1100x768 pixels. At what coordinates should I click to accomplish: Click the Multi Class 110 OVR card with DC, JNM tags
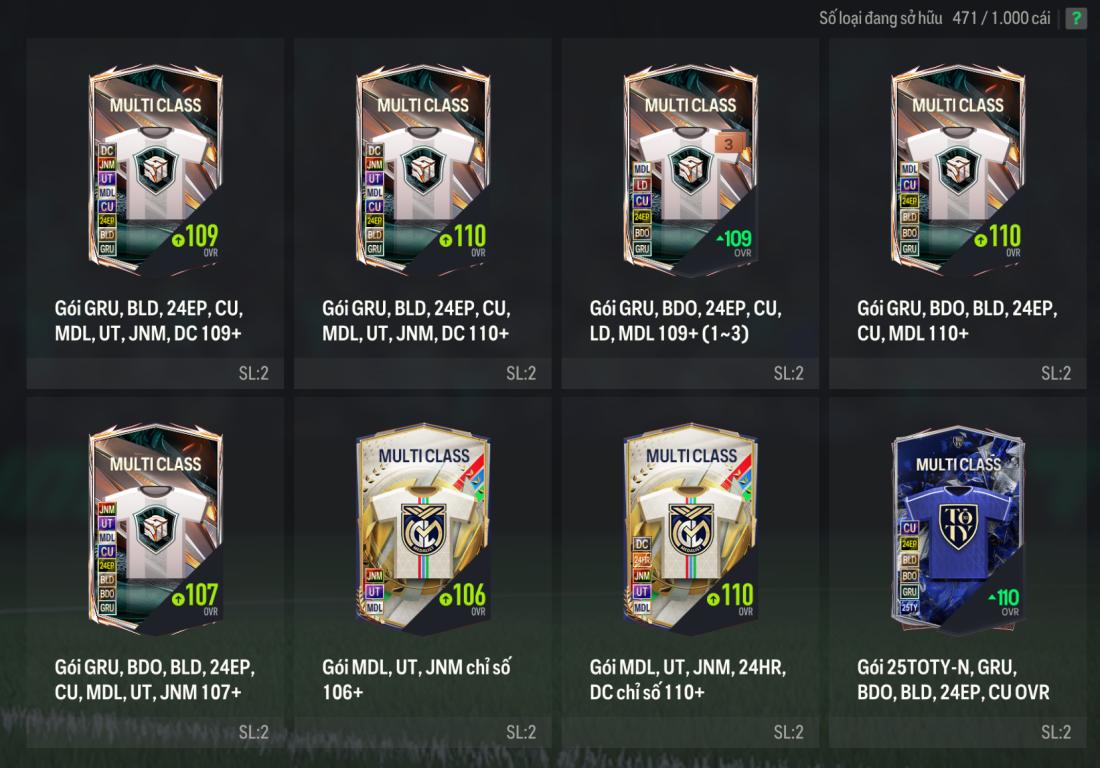pos(423,171)
